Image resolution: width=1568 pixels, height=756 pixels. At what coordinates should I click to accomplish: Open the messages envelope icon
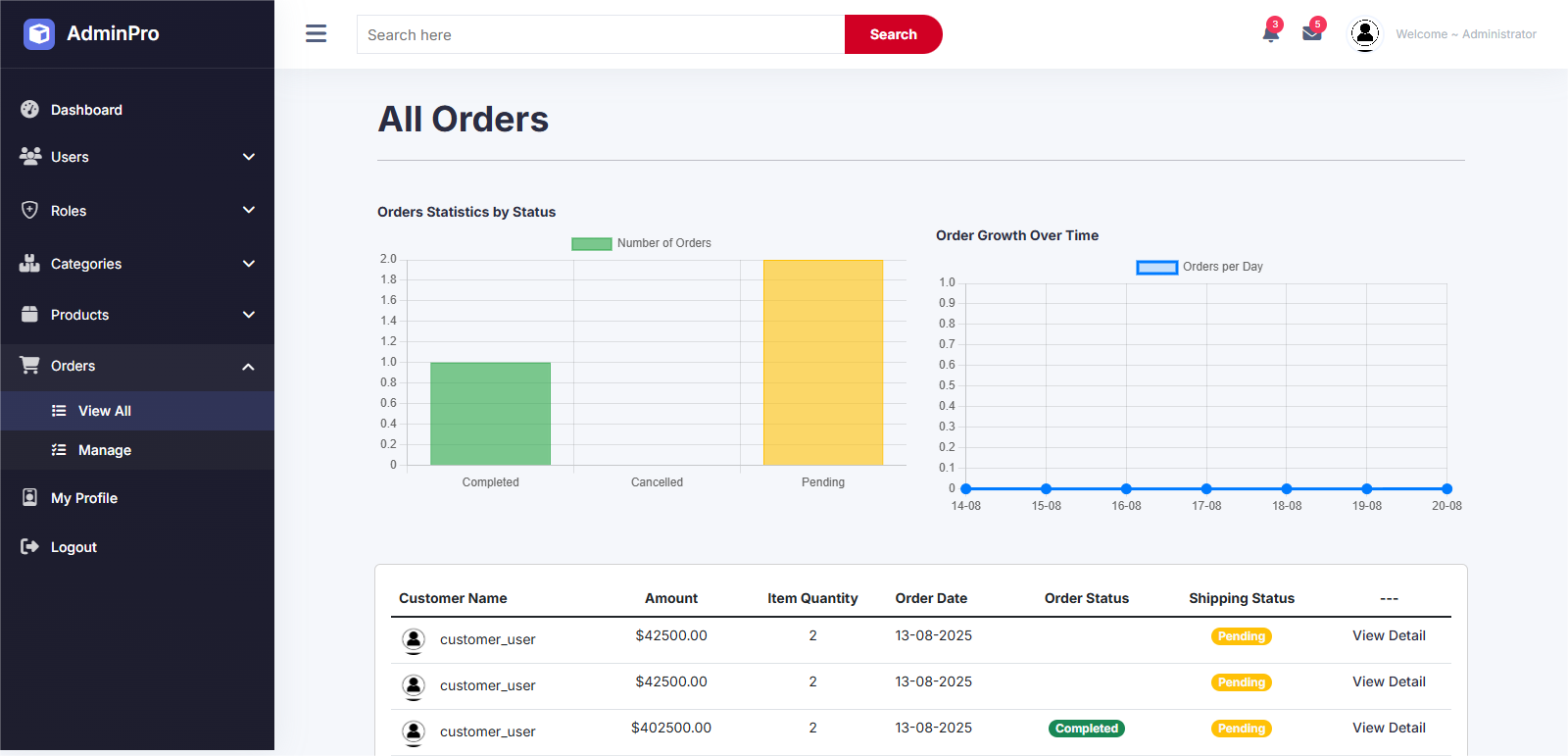1311,34
